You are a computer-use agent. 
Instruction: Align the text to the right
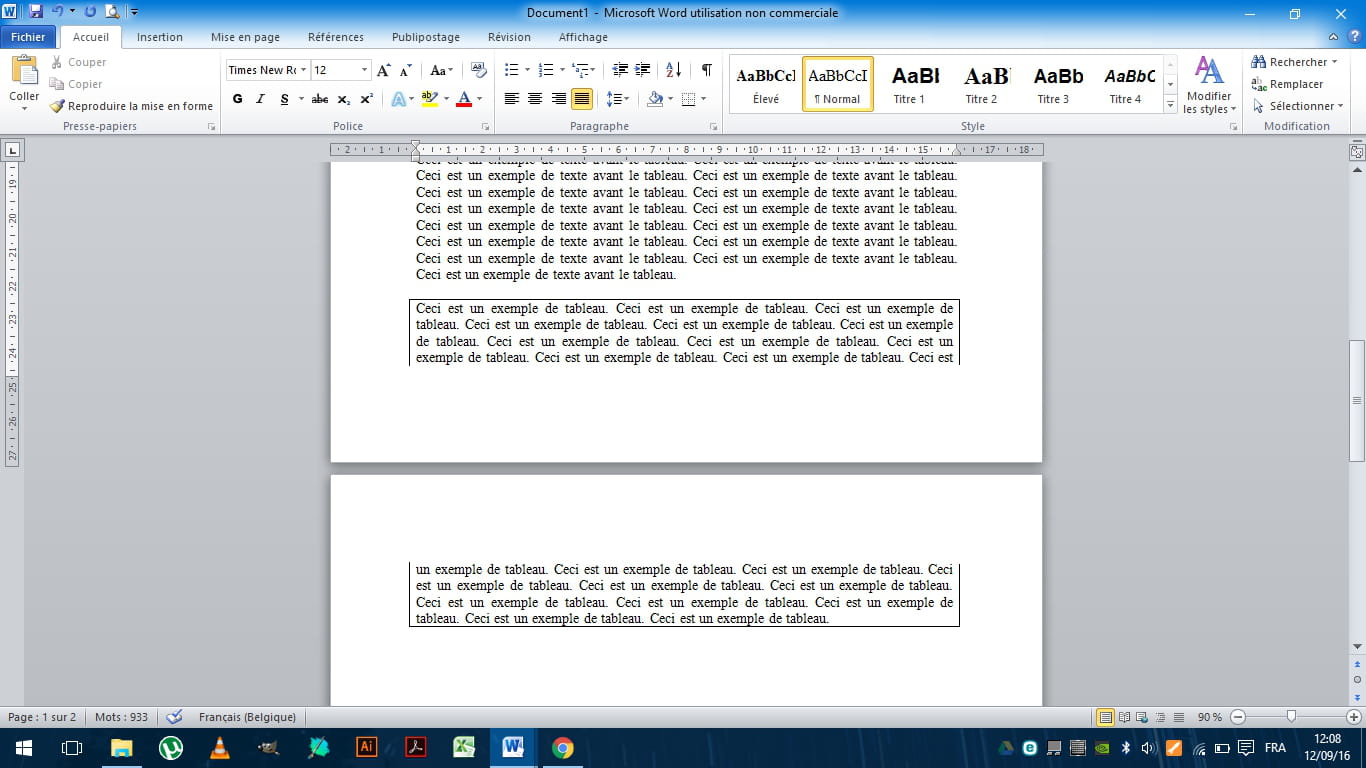pyautogui.click(x=558, y=99)
